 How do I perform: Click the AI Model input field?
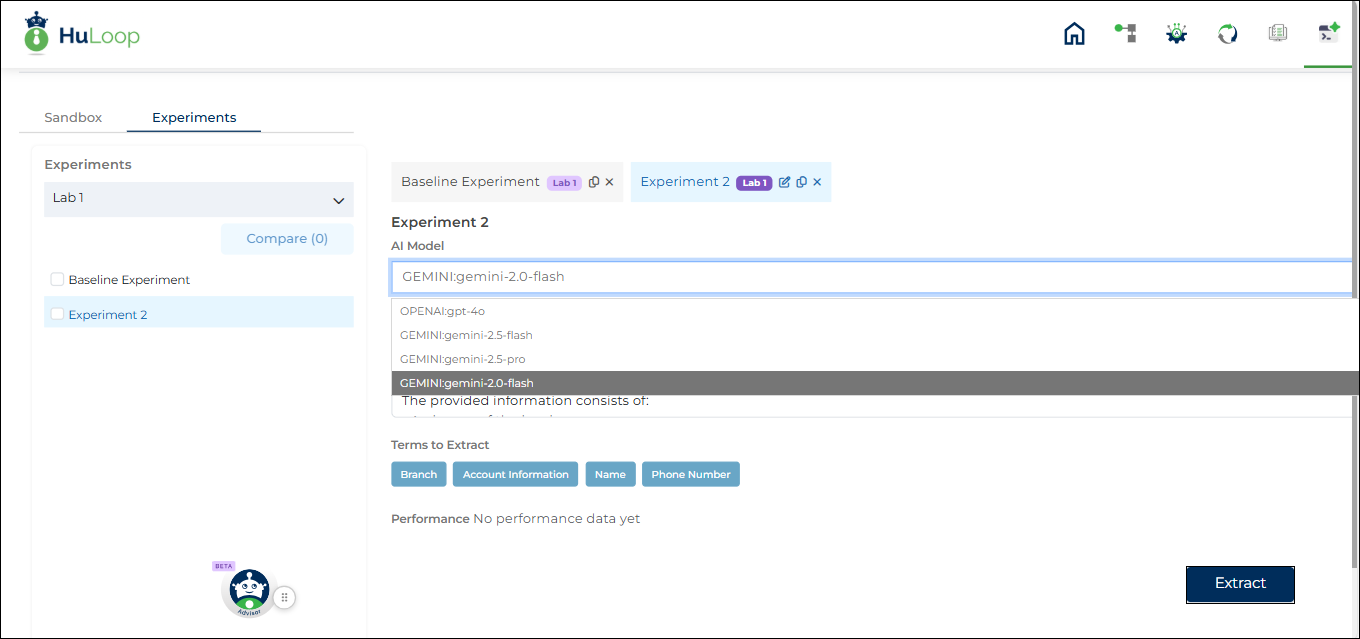click(870, 277)
